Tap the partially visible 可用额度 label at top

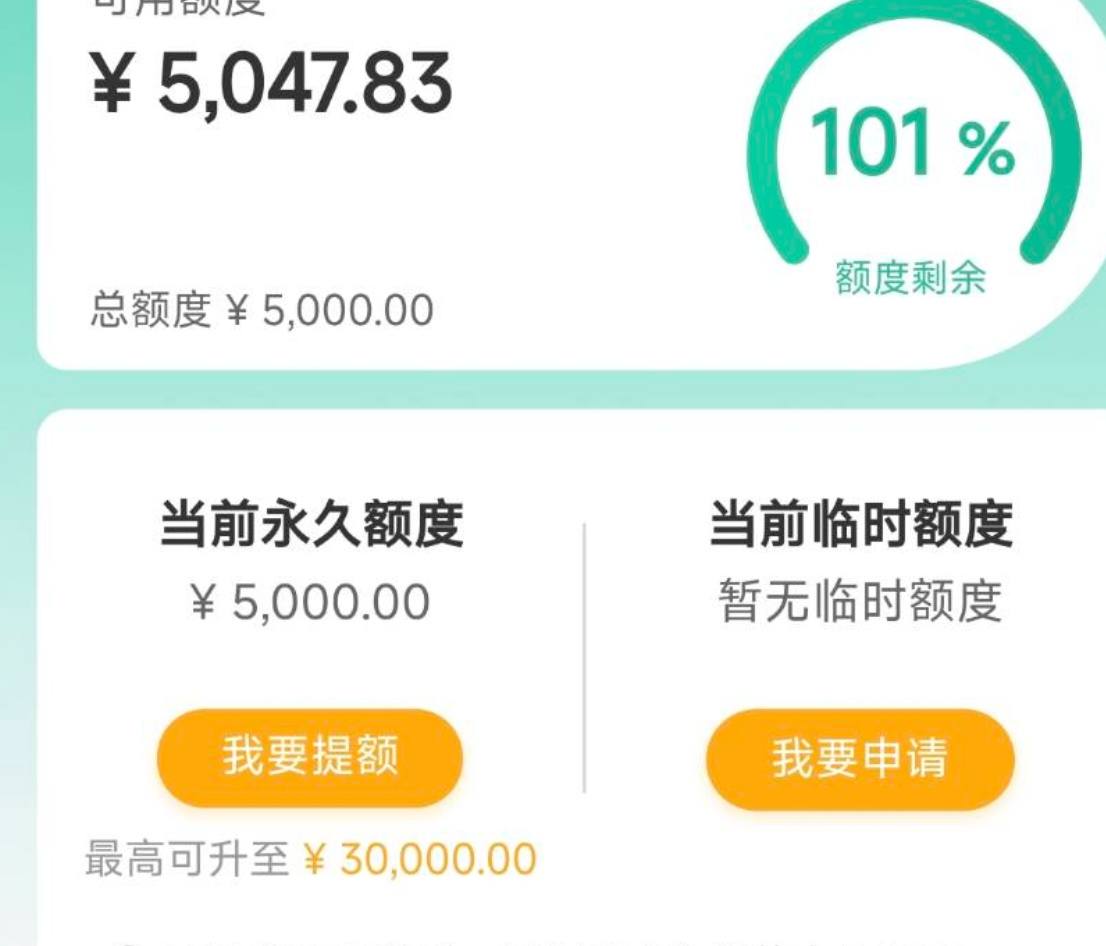click(178, 7)
